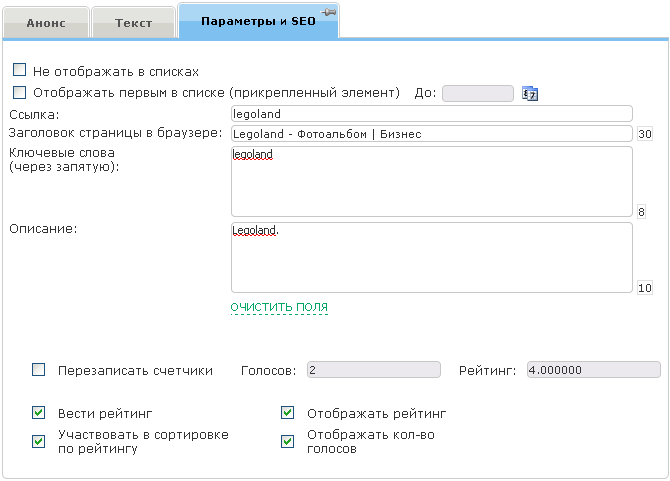Image resolution: width=670 pixels, height=481 pixels.
Task: Enable 'Не отображать в списках' checkbox
Action: click(x=19, y=71)
